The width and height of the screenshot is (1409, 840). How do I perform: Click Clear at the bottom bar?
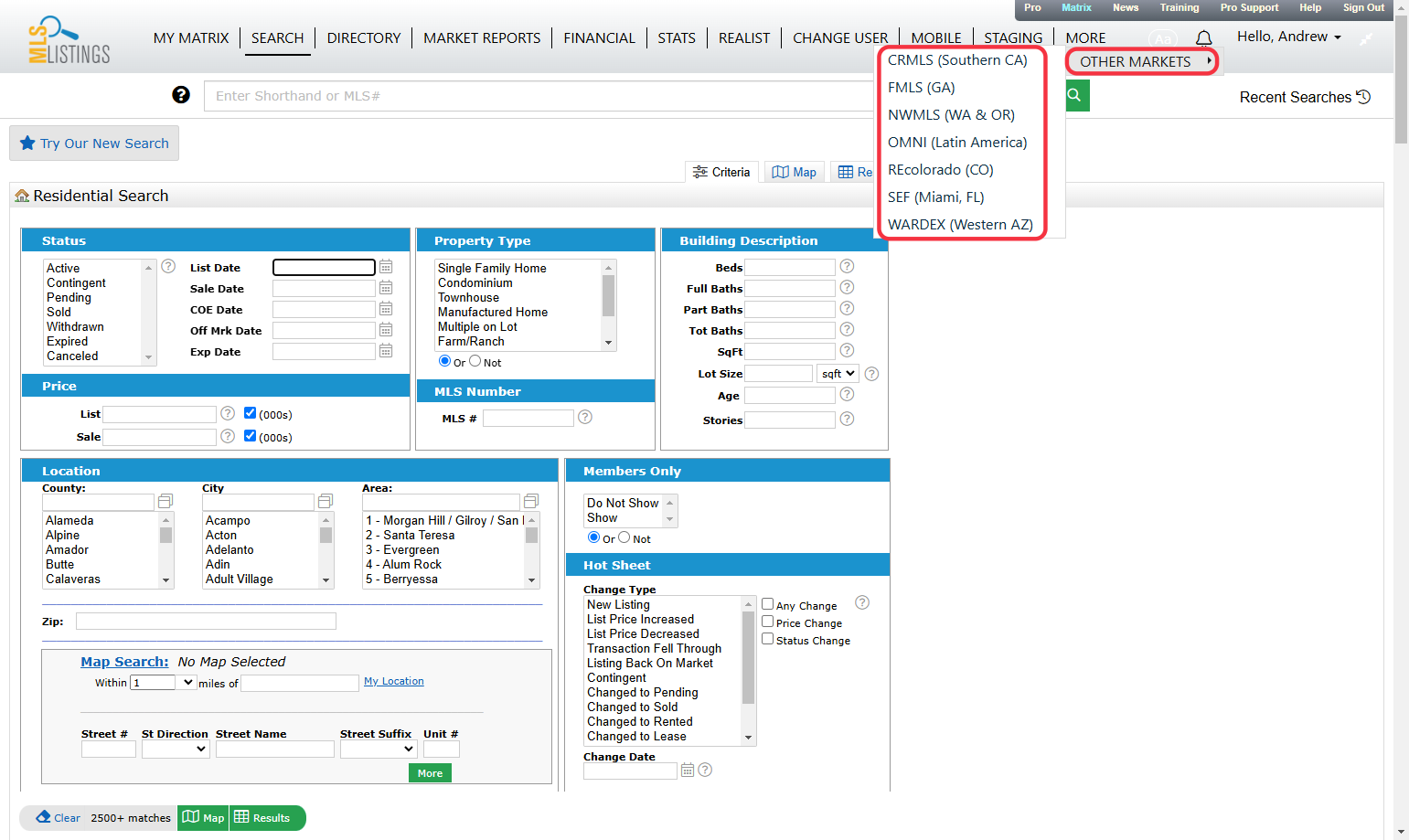[59, 818]
